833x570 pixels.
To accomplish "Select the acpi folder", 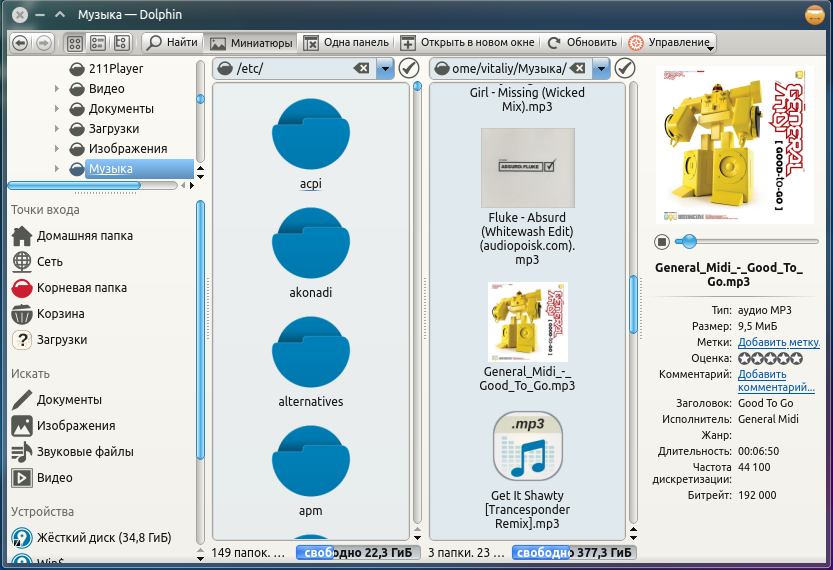I will pos(311,144).
